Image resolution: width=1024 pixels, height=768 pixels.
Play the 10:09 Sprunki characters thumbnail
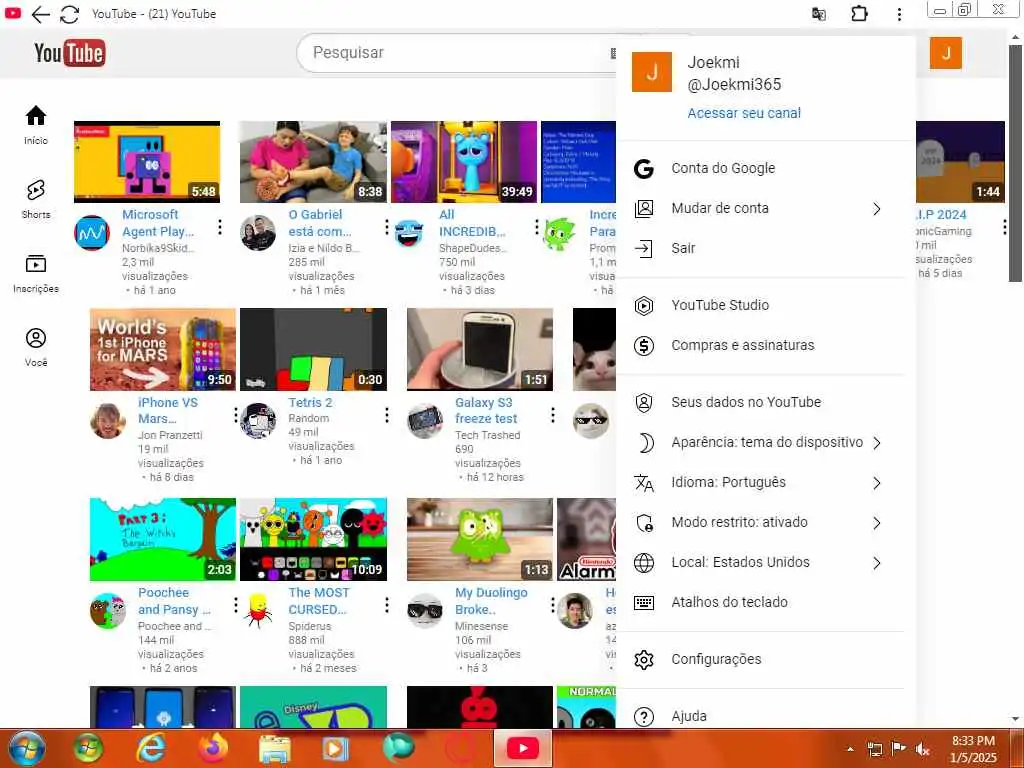[313, 539]
